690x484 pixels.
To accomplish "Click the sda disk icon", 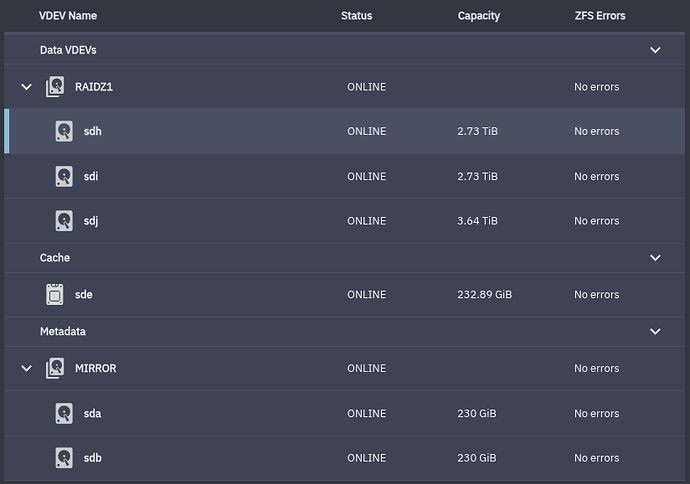I will click(x=64, y=413).
